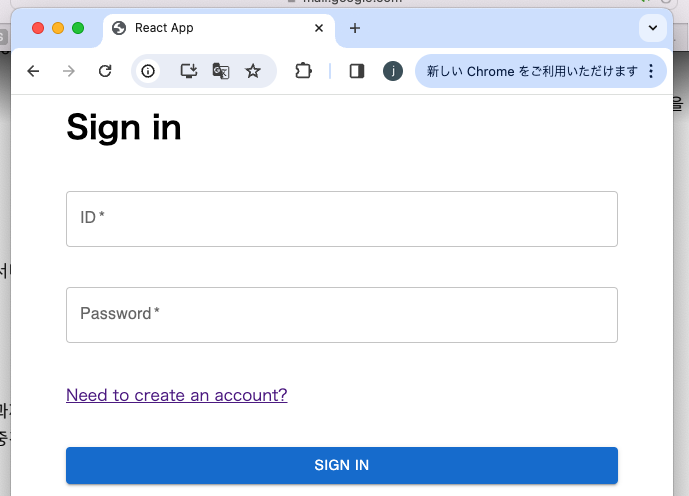Minimize the window with yellow button
Image resolution: width=689 pixels, height=496 pixels.
click(x=58, y=28)
